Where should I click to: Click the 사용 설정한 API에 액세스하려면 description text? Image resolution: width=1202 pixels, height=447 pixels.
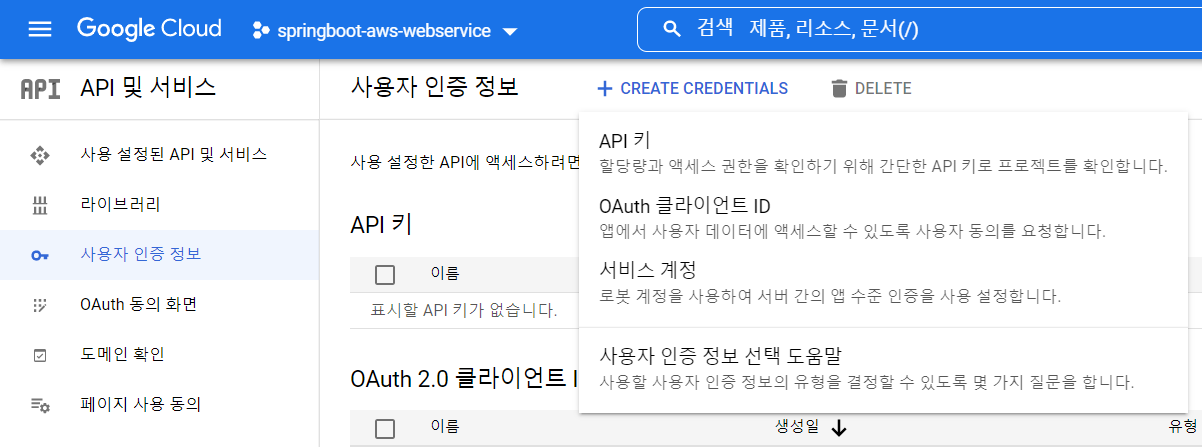(x=465, y=162)
